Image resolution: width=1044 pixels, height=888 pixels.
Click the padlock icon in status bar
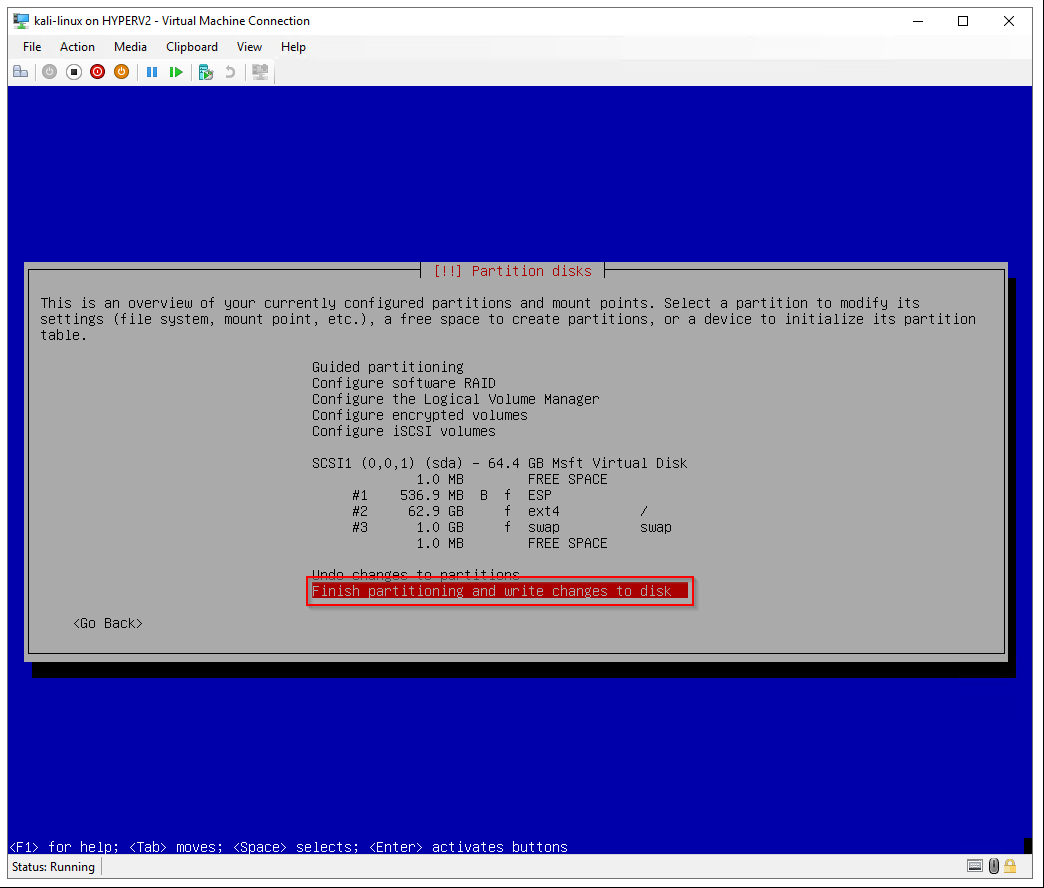(1010, 866)
